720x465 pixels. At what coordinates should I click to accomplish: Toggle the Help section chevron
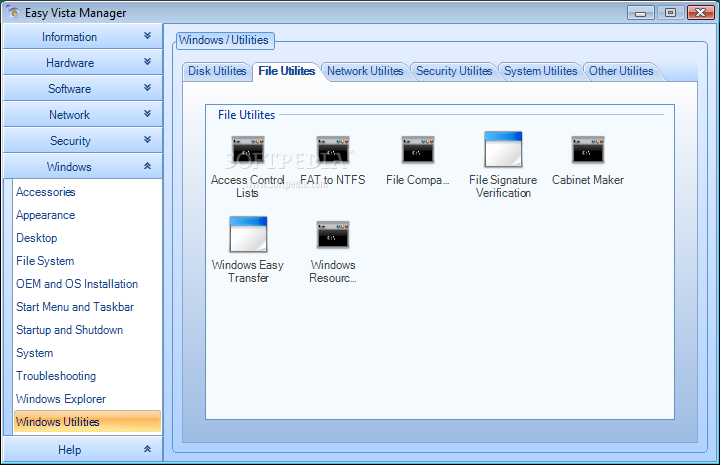coord(147,449)
